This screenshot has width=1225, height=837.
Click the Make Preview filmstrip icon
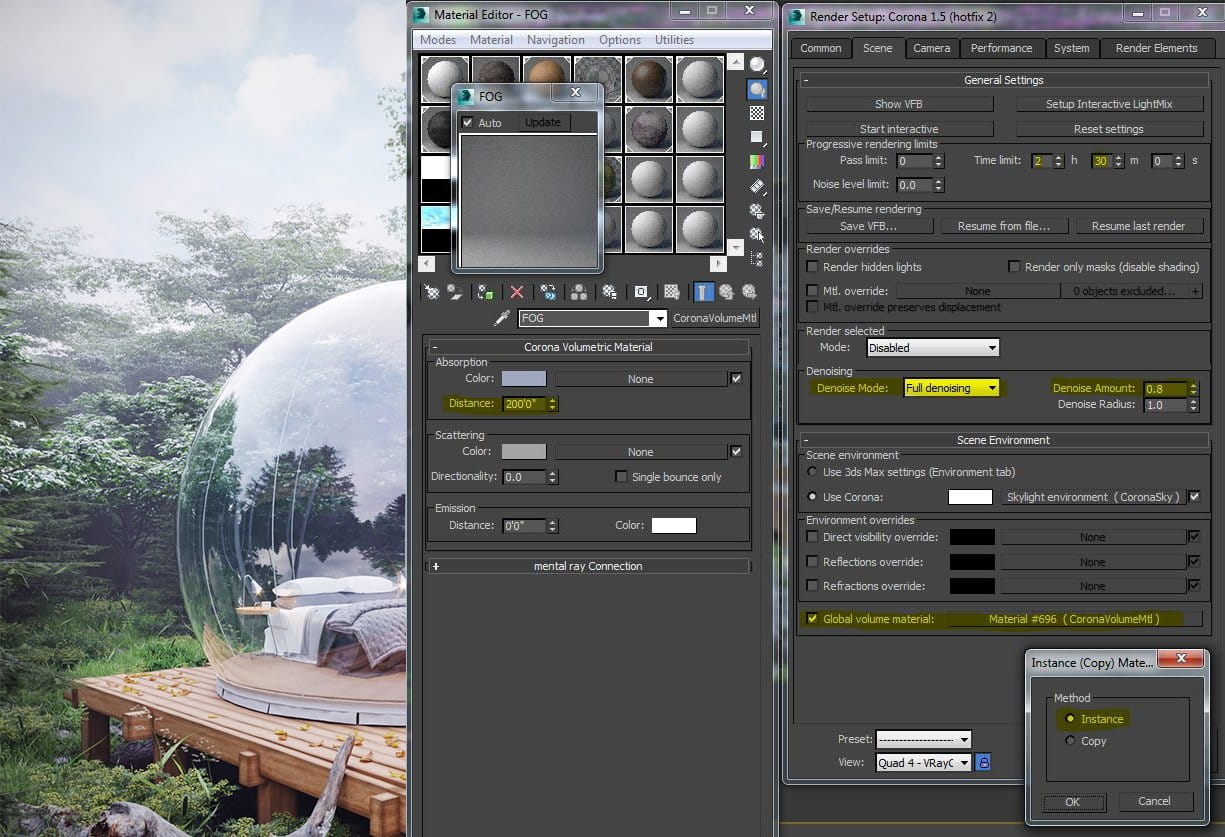click(x=757, y=186)
